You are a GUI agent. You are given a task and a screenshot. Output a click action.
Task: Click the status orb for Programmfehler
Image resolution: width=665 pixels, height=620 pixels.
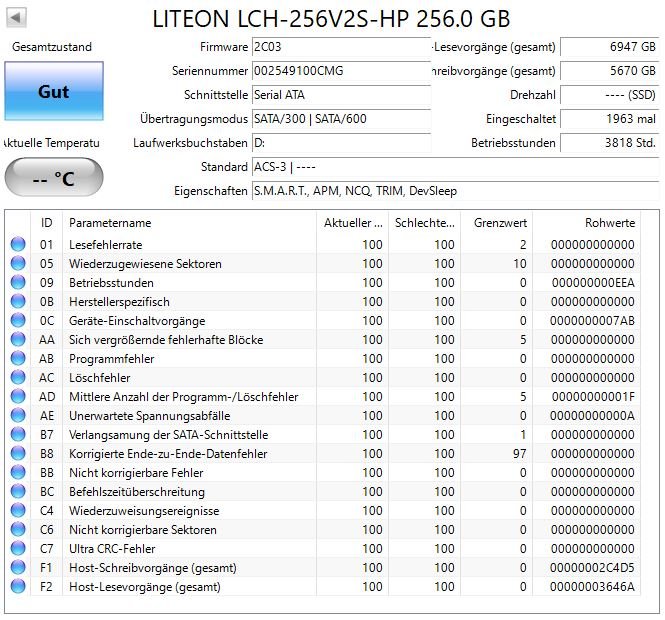17,359
